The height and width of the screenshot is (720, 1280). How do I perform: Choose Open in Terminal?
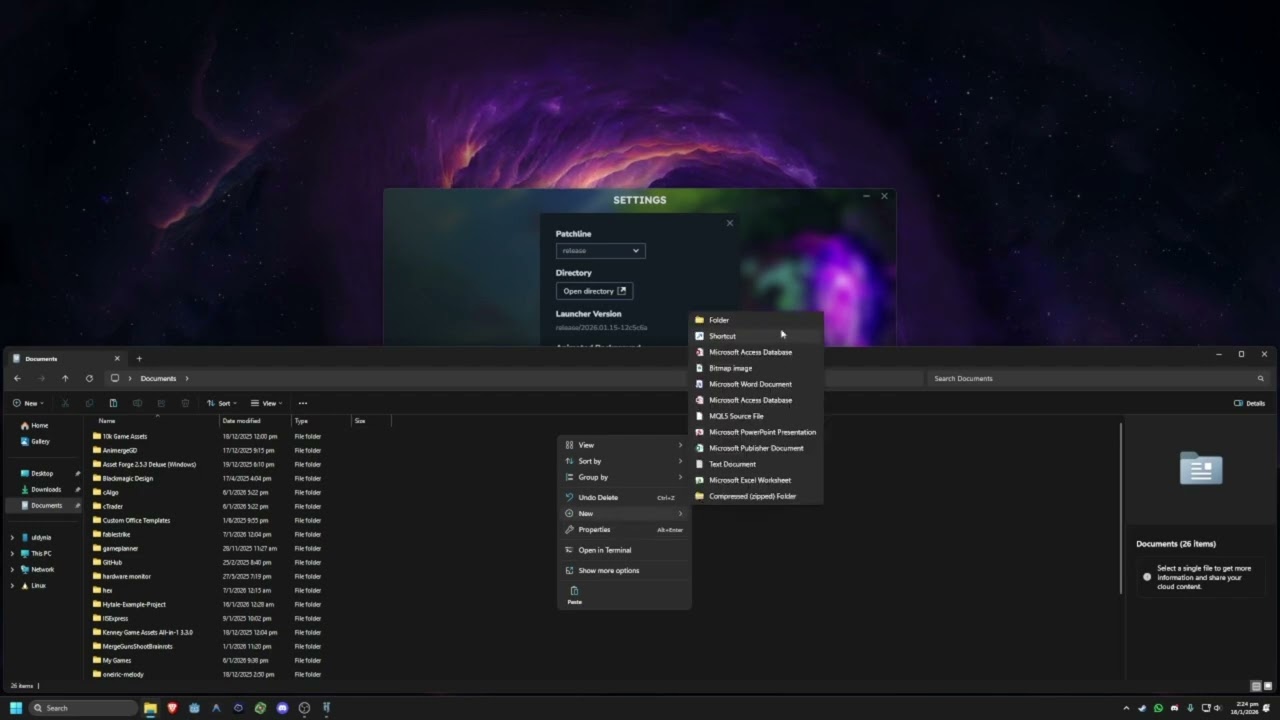pyautogui.click(x=624, y=550)
